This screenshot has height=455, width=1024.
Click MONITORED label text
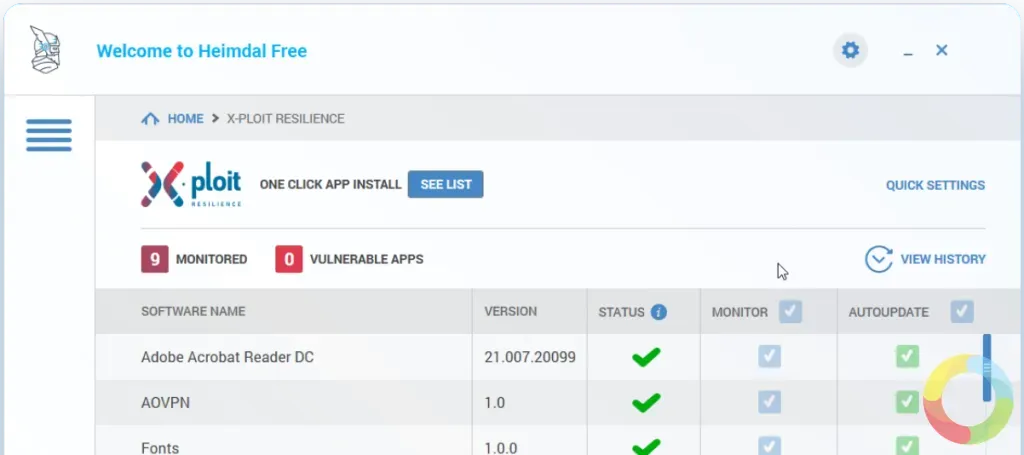coord(212,259)
